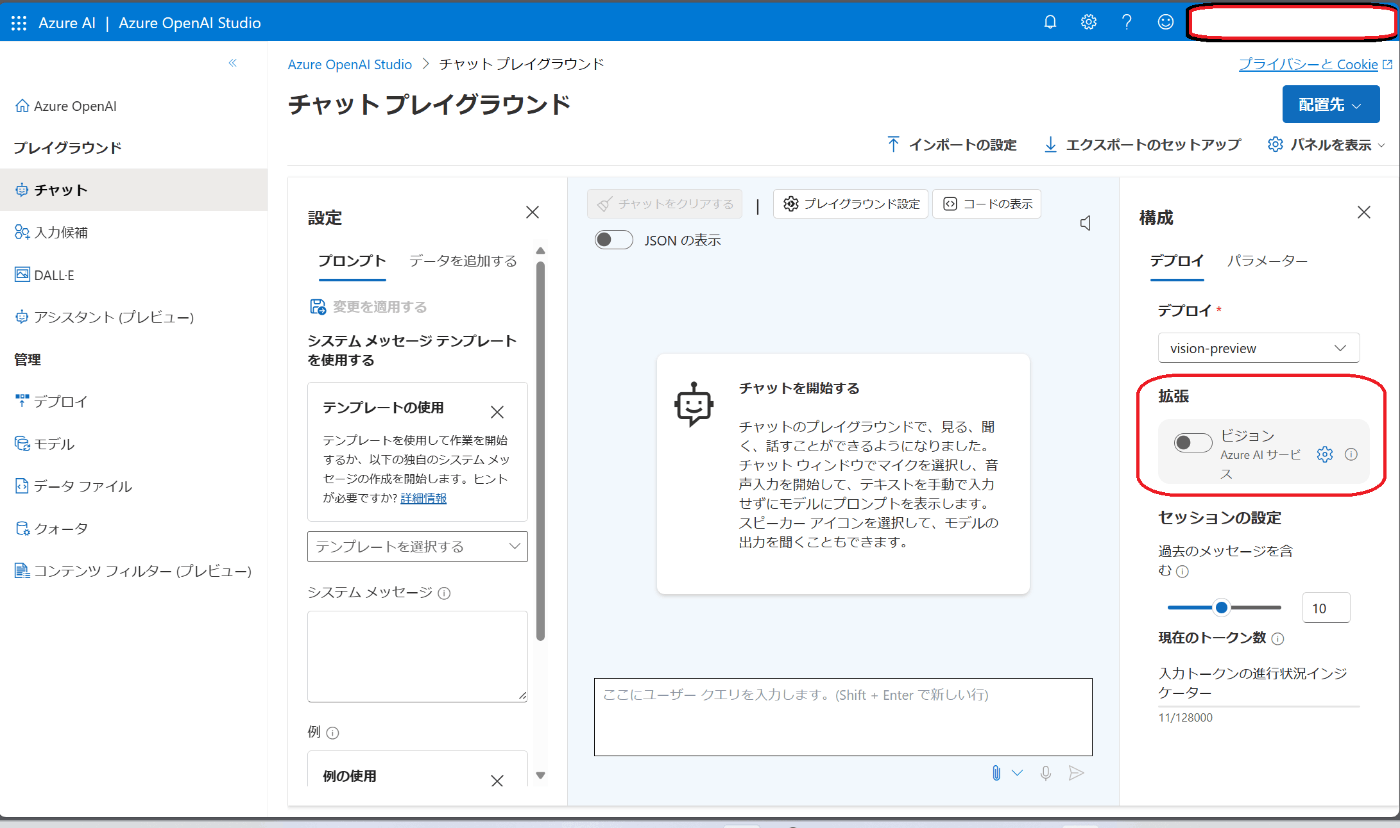Open the デプロイ vision-preview dropdown
The width and height of the screenshot is (1400, 828).
coord(1258,348)
